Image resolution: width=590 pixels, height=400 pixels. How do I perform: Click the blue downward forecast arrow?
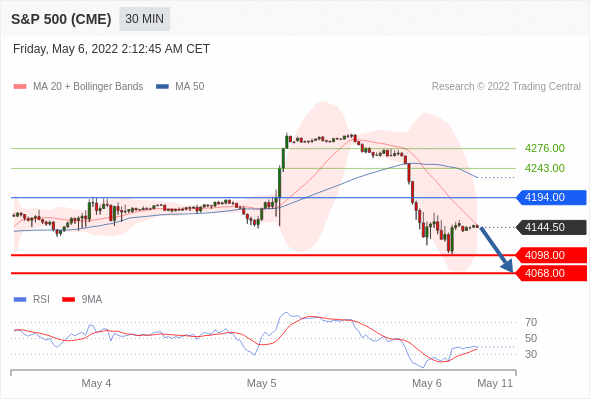496,249
